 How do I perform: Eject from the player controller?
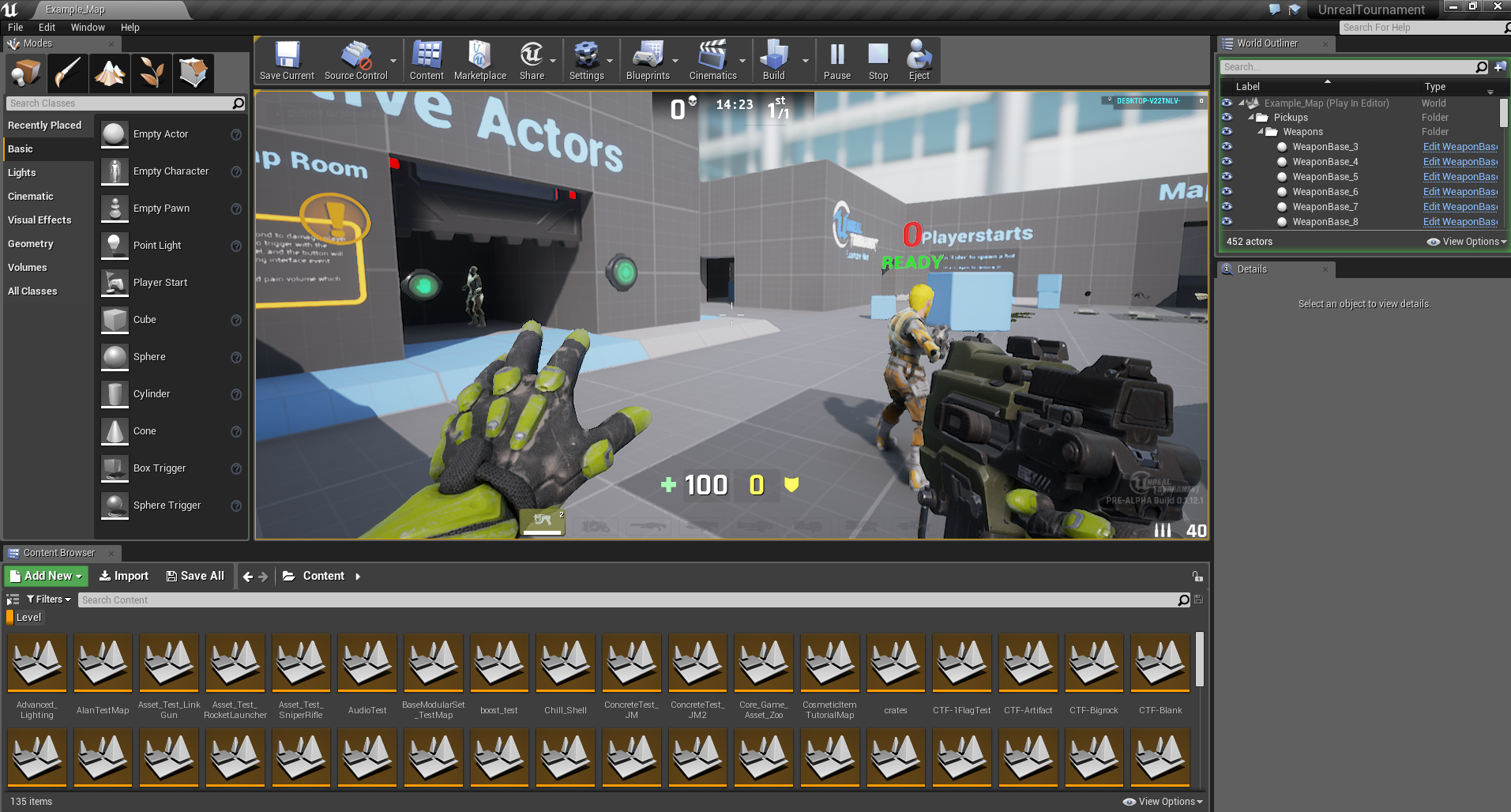[919, 61]
